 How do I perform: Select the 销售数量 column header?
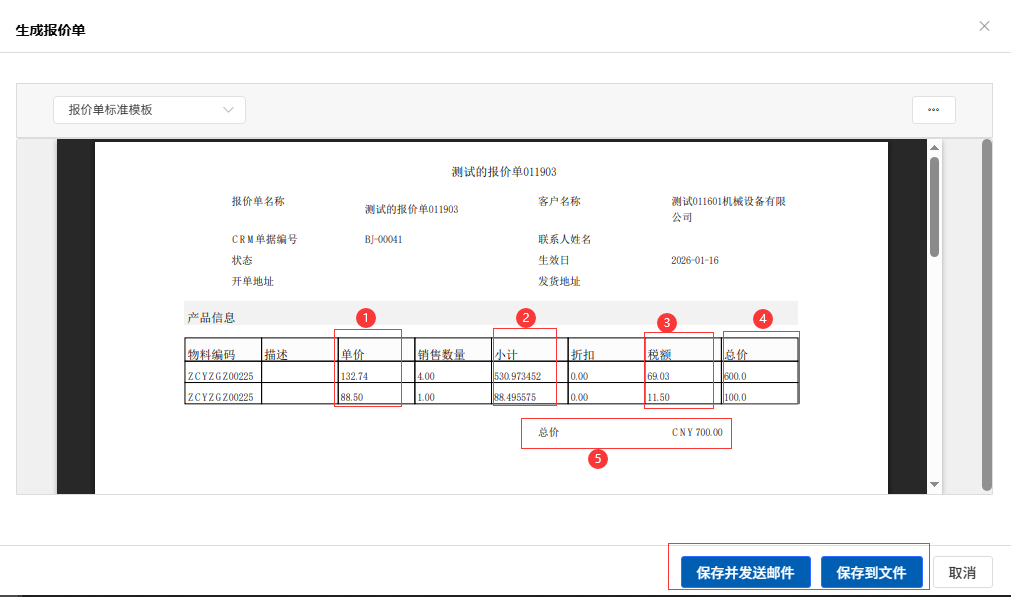pyautogui.click(x=441, y=355)
